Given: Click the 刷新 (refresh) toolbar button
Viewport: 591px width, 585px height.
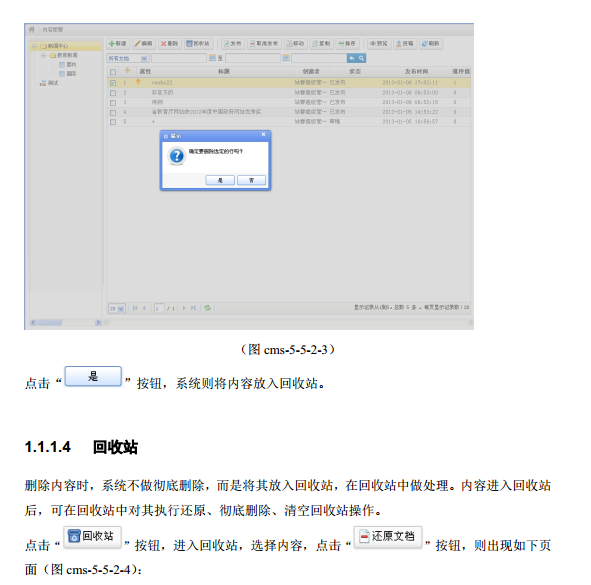Looking at the screenshot, I should 431,44.
